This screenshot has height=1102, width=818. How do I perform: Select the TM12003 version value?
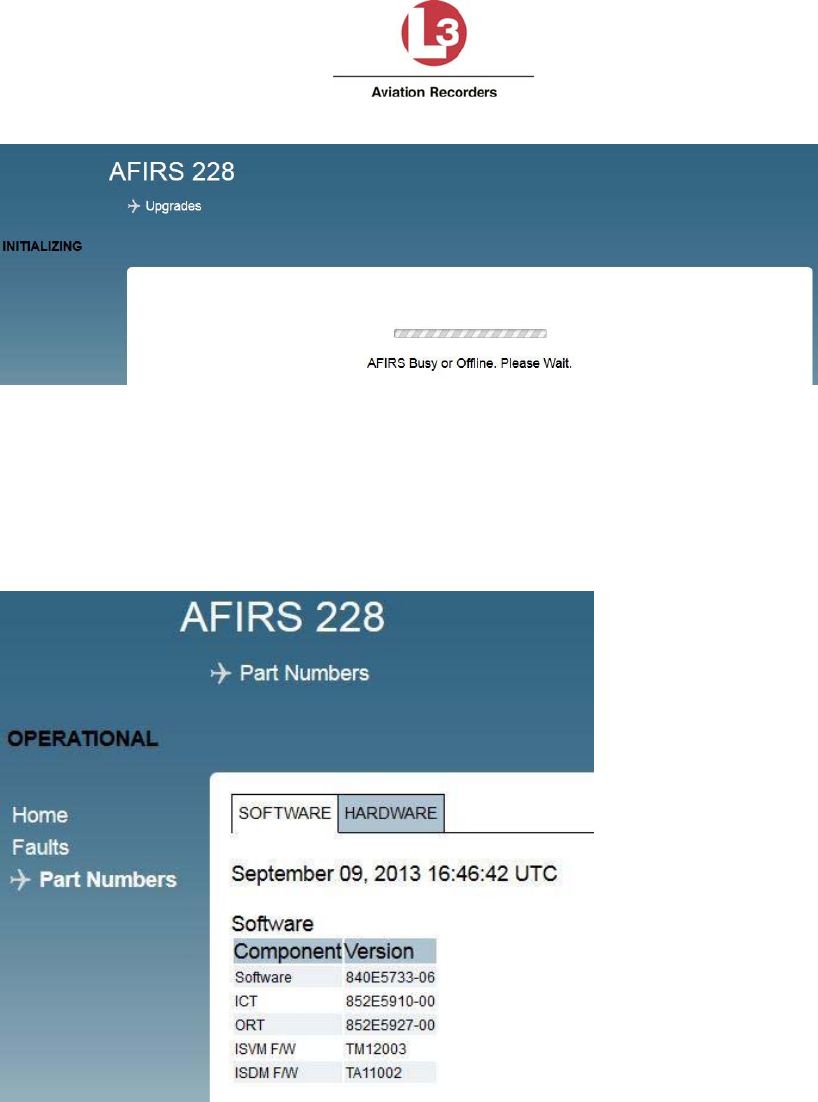376,1049
